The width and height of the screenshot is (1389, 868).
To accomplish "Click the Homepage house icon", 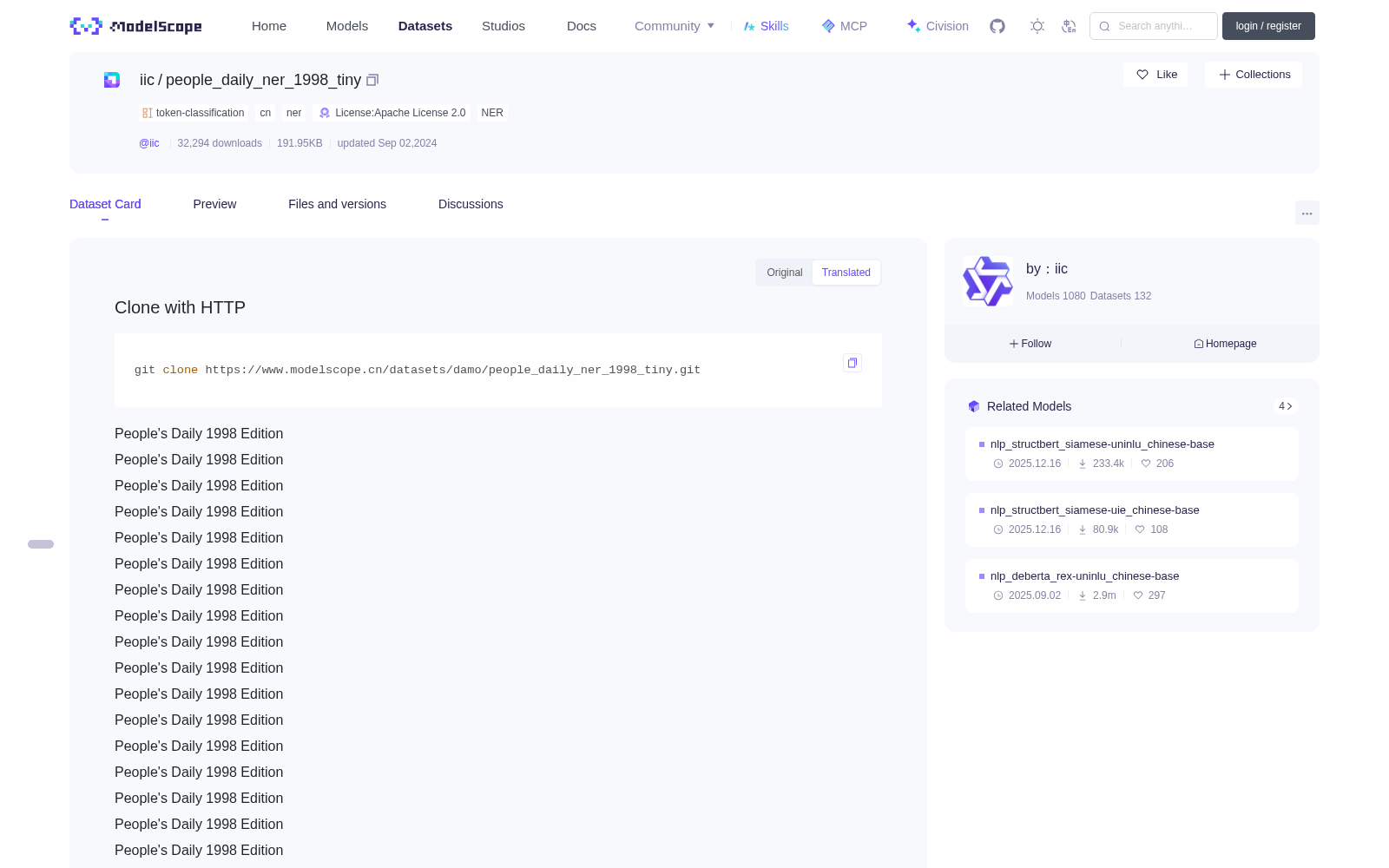I will point(1199,344).
